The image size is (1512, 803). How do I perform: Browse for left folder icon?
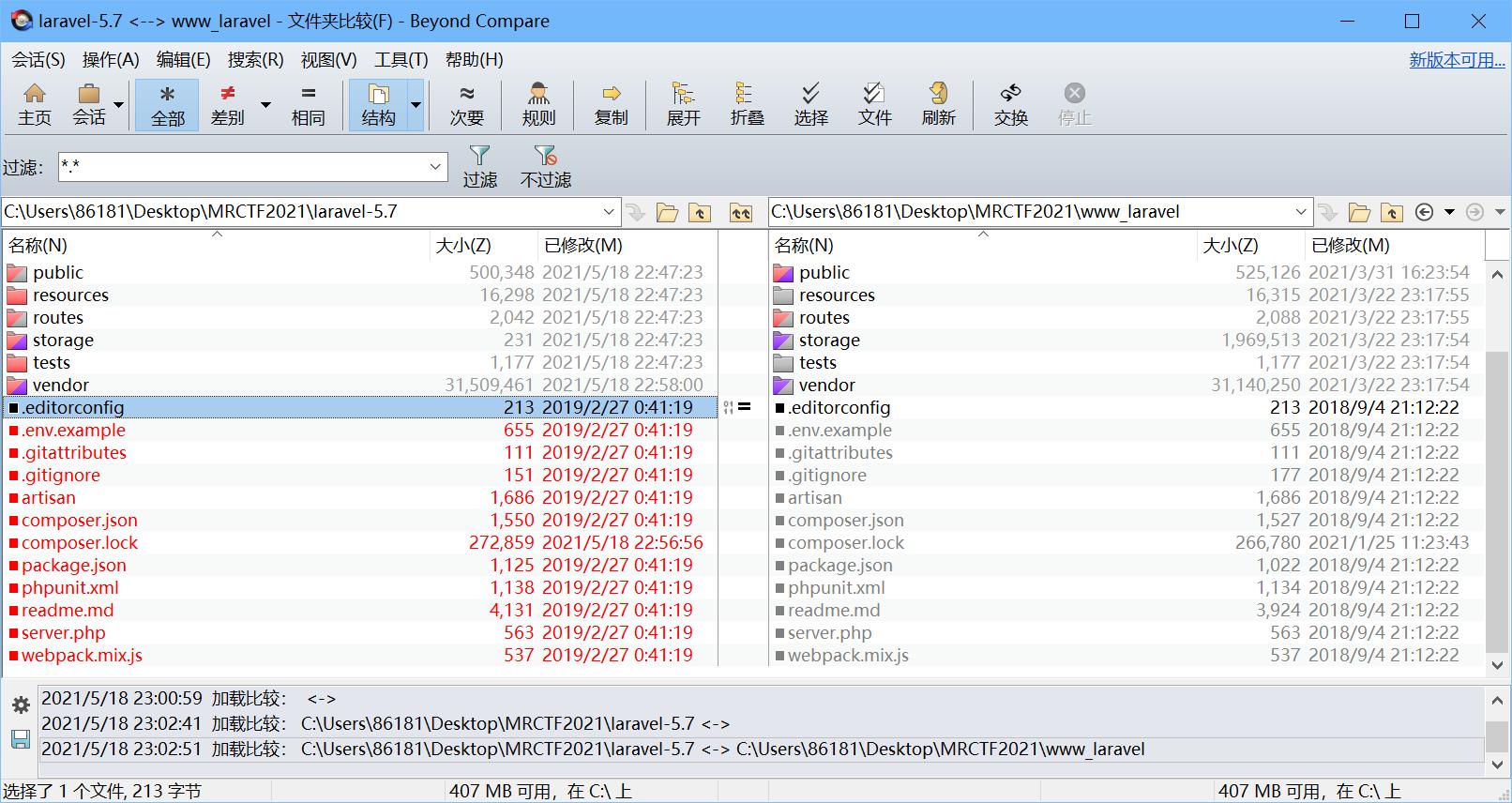coord(667,212)
